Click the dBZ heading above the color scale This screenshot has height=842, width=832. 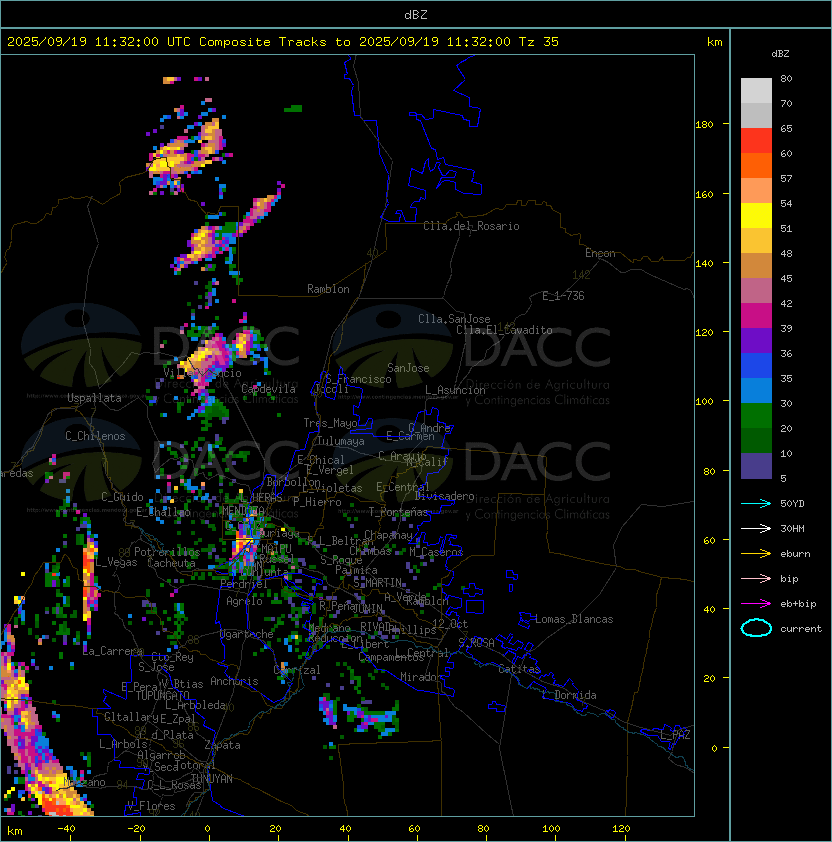pyautogui.click(x=780, y=54)
